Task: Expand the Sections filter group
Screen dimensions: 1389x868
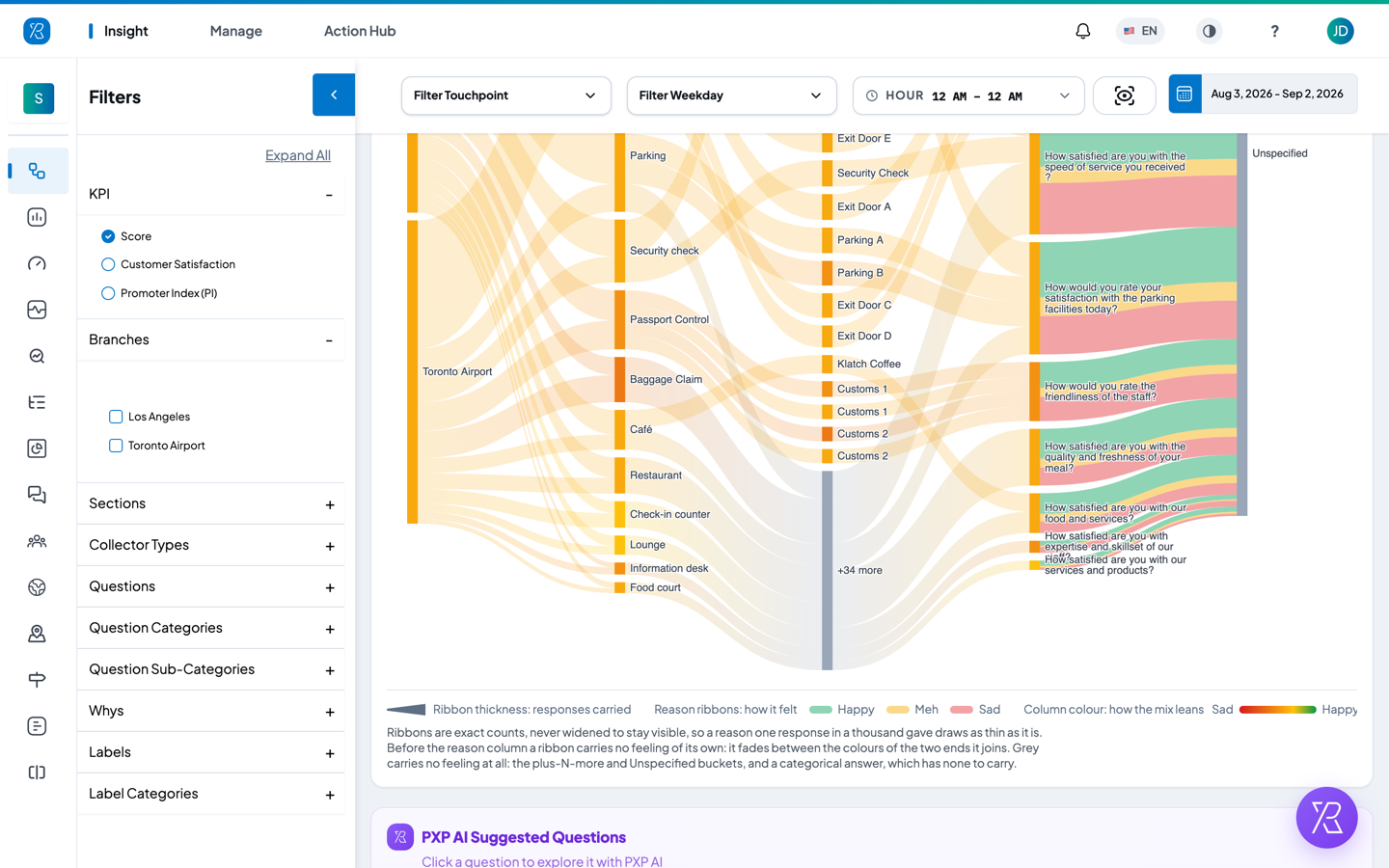Action: coord(210,503)
